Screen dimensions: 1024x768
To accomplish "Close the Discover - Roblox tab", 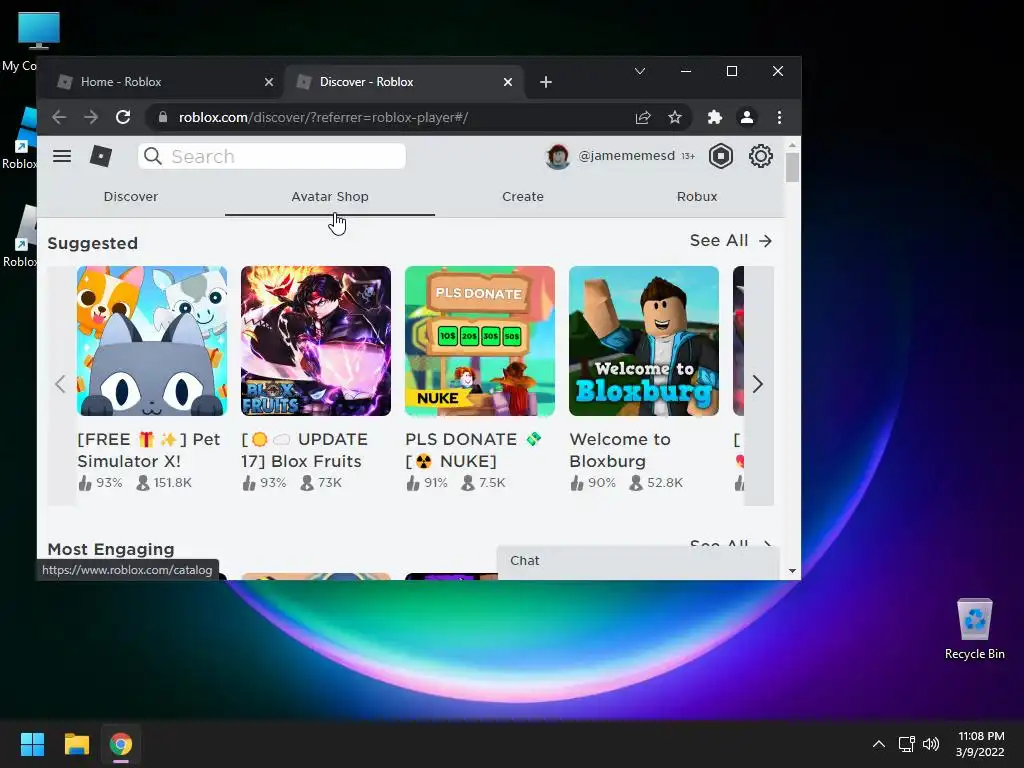I will 508,82.
